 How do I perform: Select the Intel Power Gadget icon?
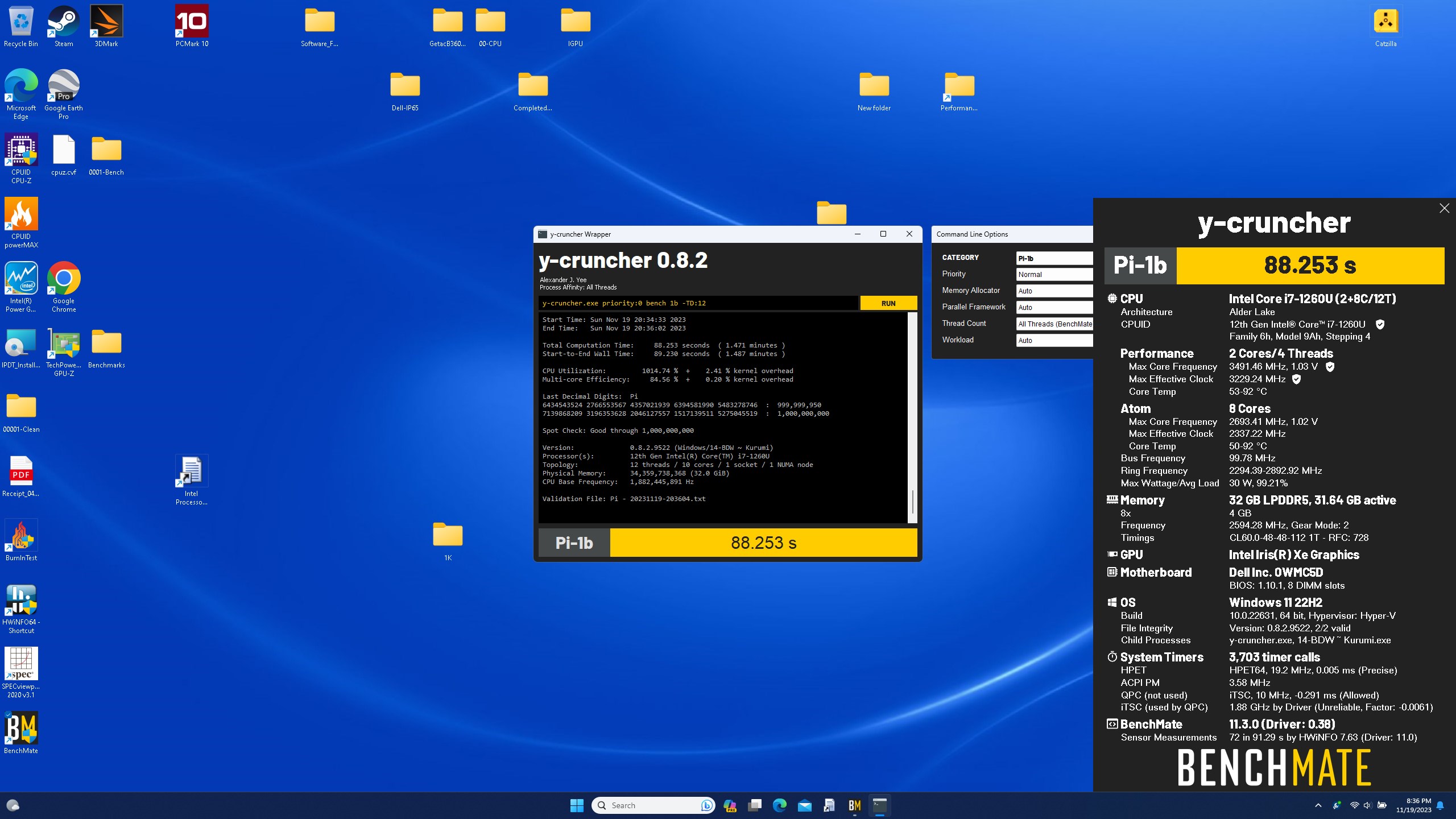21,287
